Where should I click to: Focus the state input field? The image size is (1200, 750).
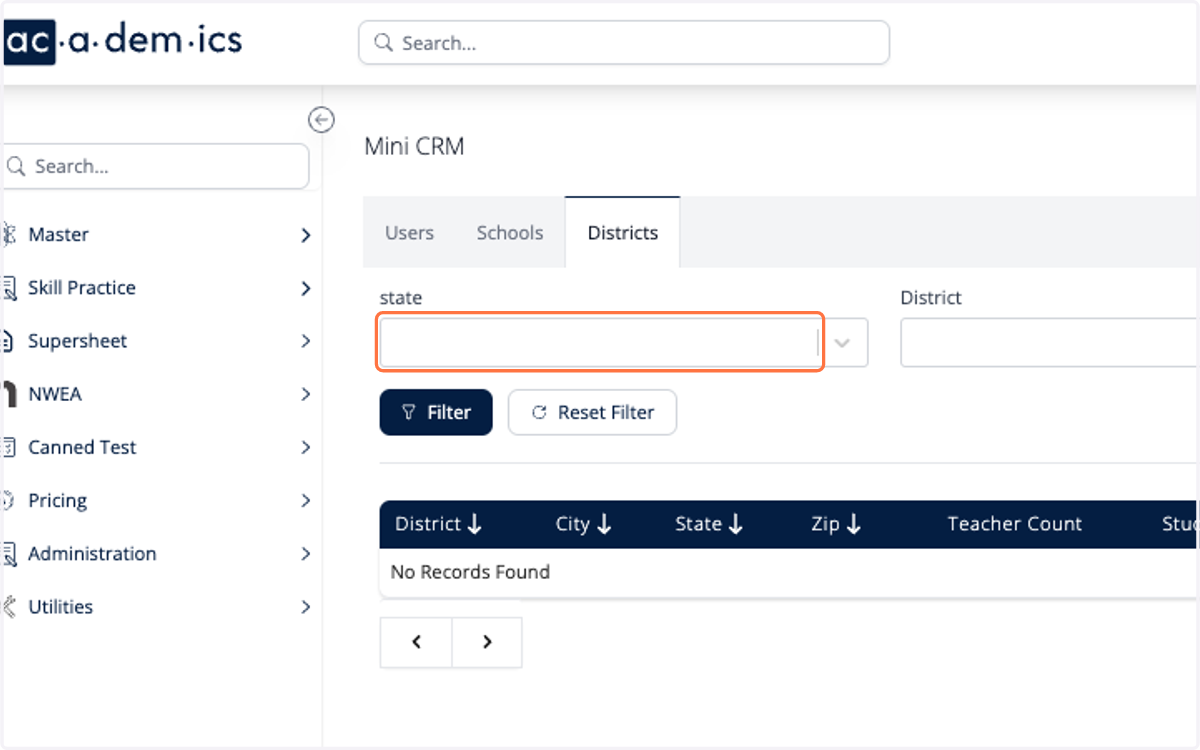[600, 343]
